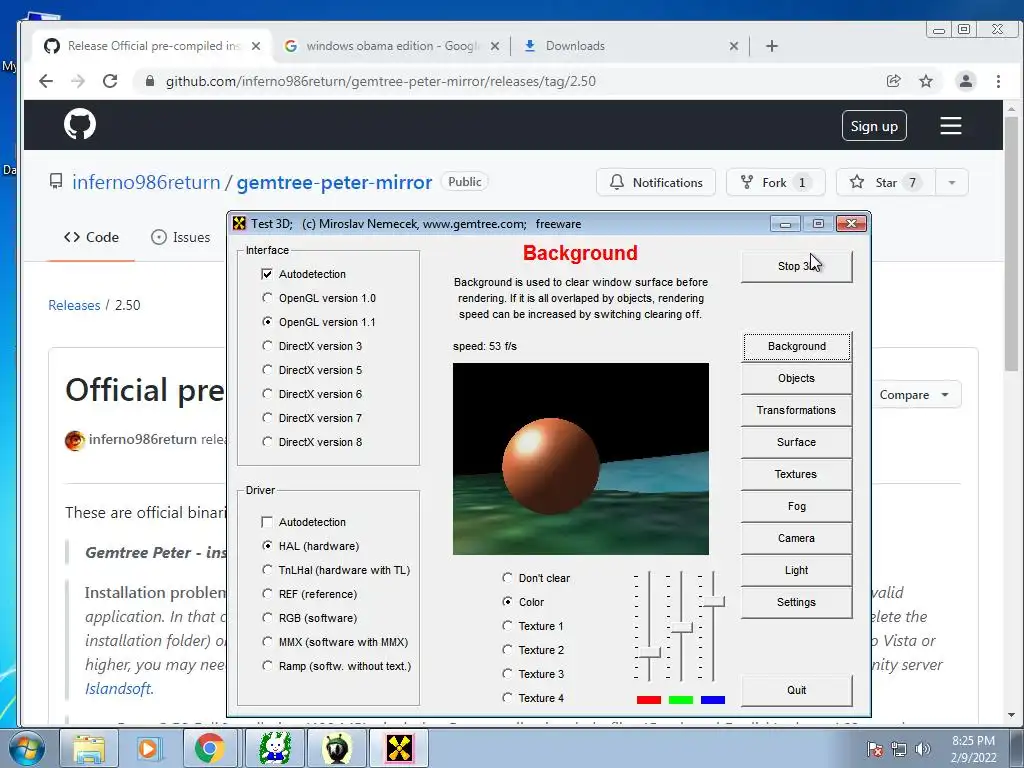1024x768 pixels.
Task: Select MMX (software with MMX) driver
Action: point(267,642)
